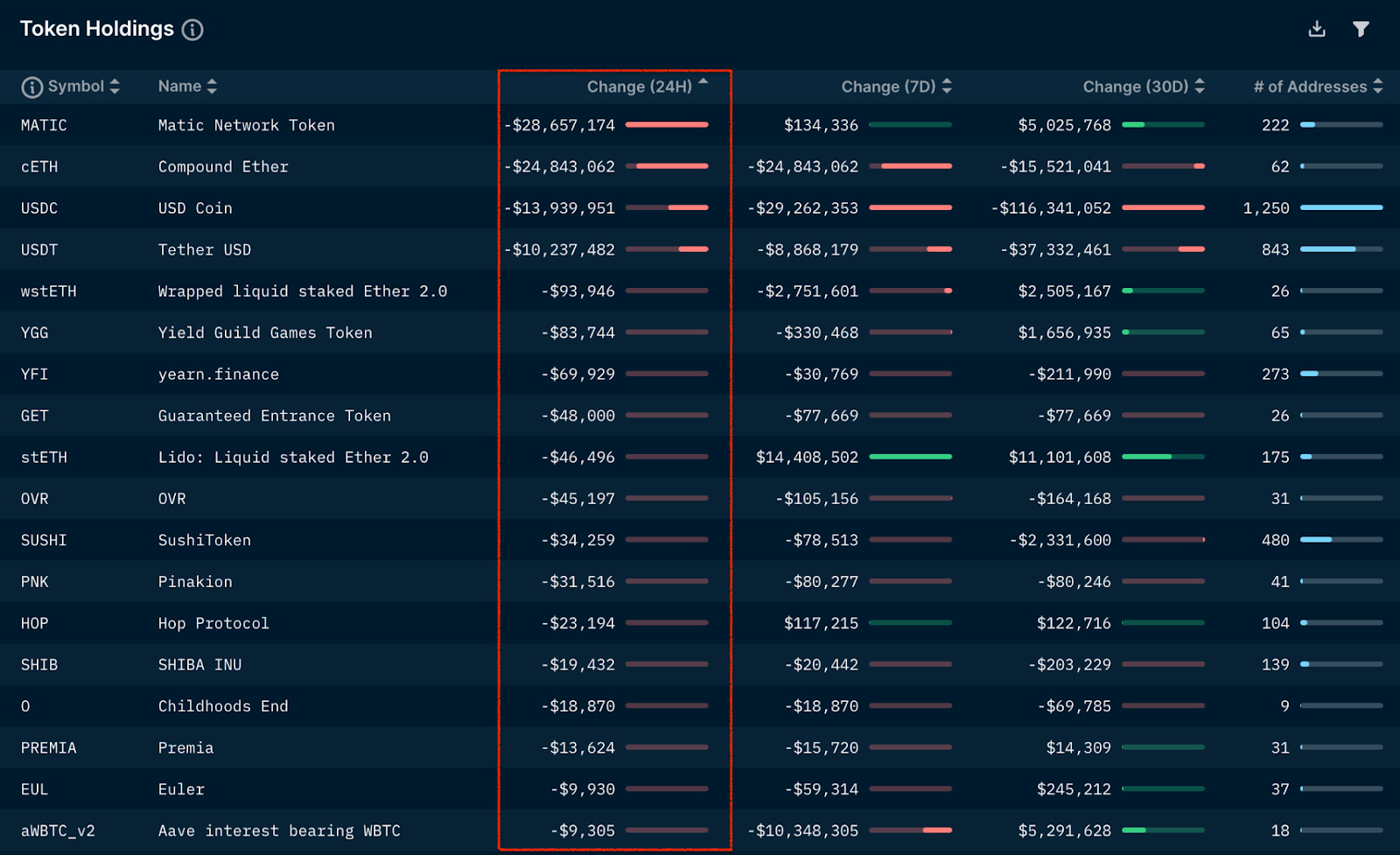Click the USD Coin name
The height and width of the screenshot is (855, 1400).
[x=195, y=208]
